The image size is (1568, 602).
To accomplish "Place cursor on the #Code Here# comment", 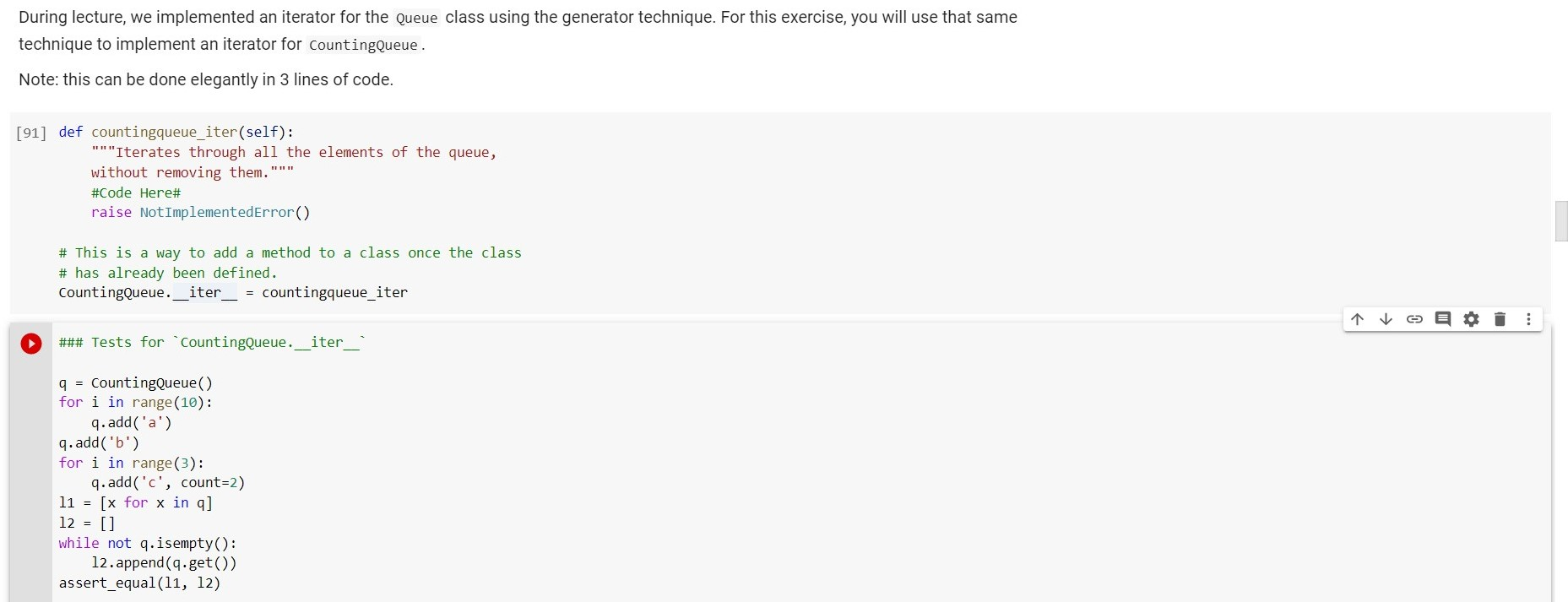I will tap(136, 193).
